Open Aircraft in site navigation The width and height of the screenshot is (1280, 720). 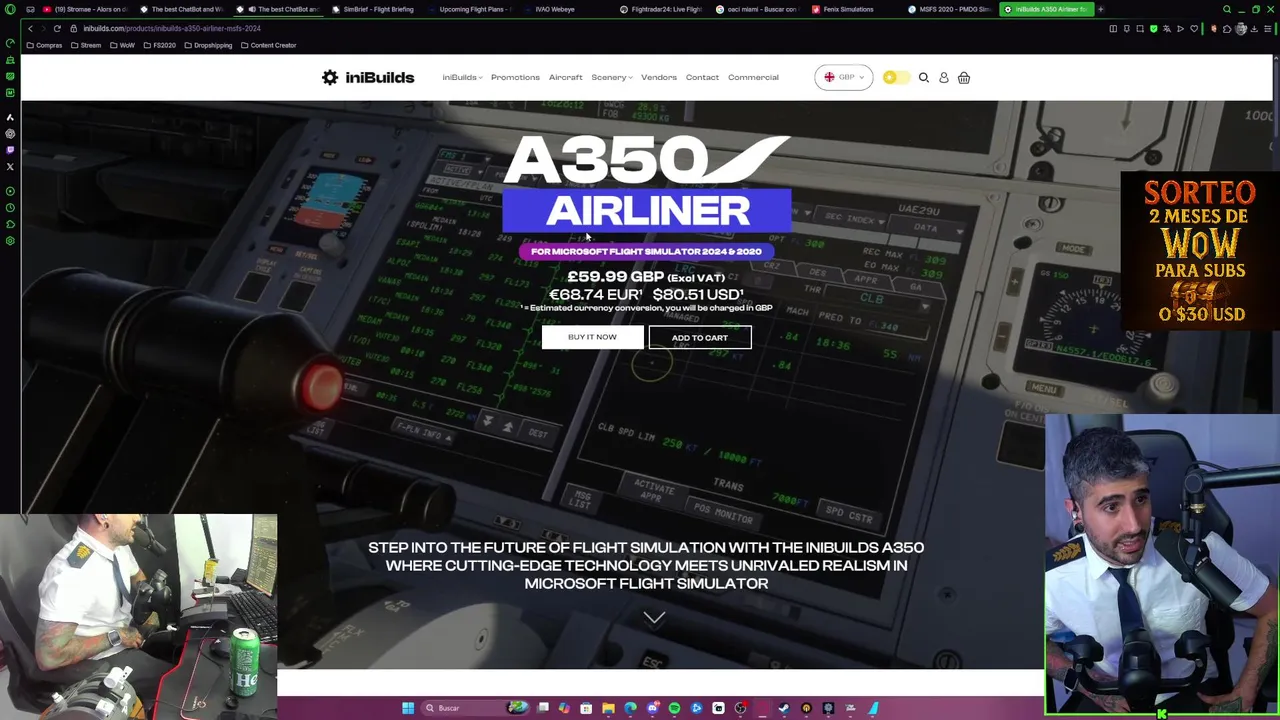(x=565, y=77)
